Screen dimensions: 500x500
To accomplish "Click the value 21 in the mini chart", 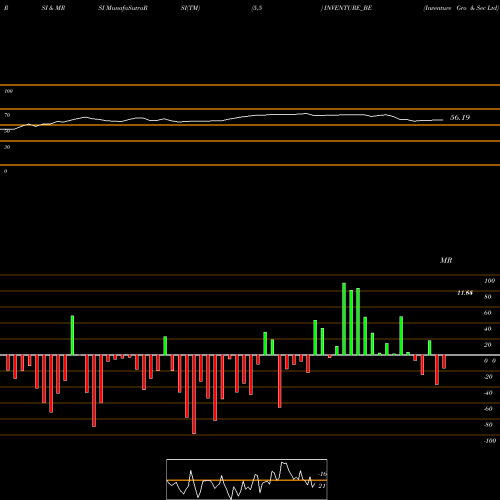I will pos(322,486).
